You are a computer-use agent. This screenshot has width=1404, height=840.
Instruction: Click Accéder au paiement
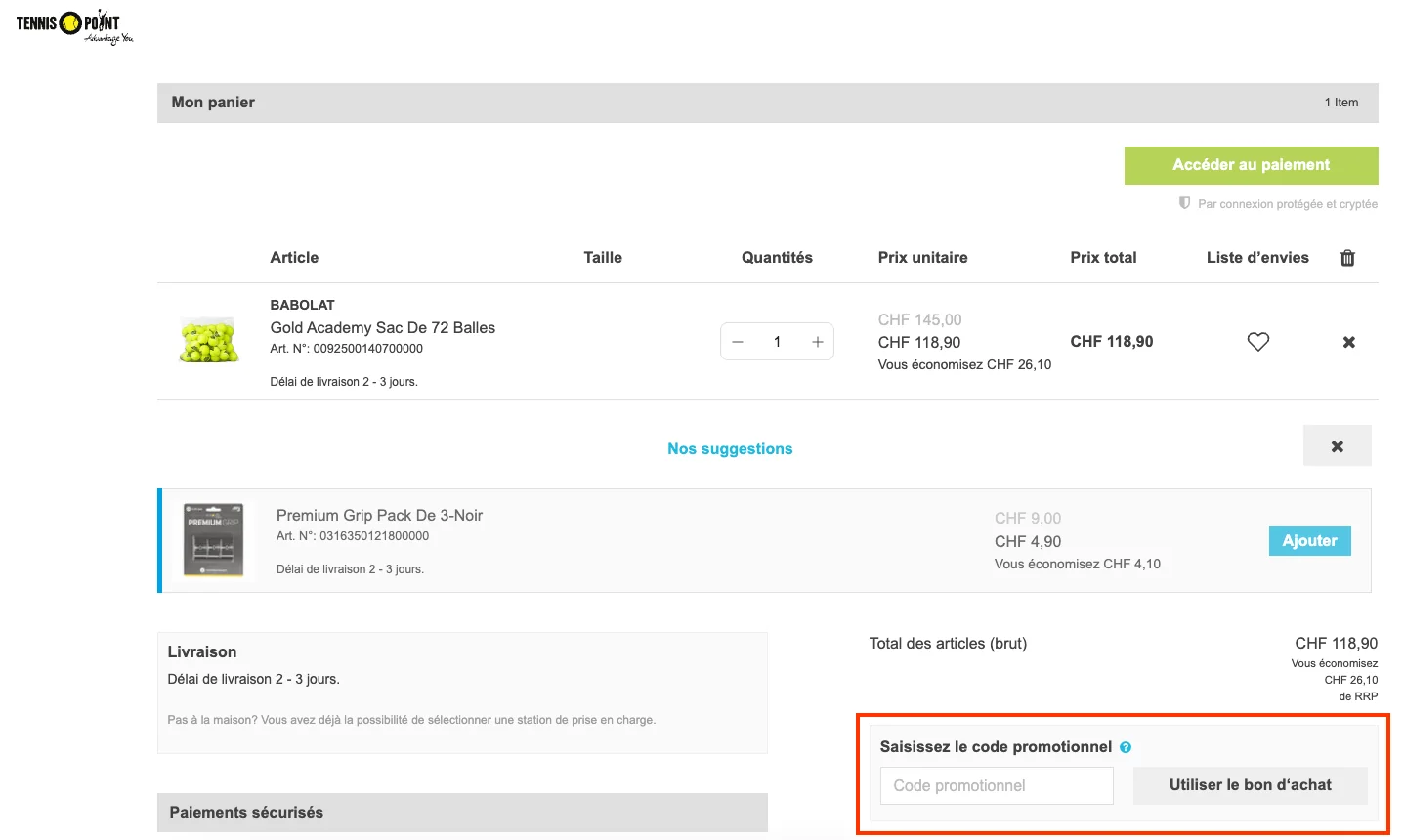click(1251, 164)
